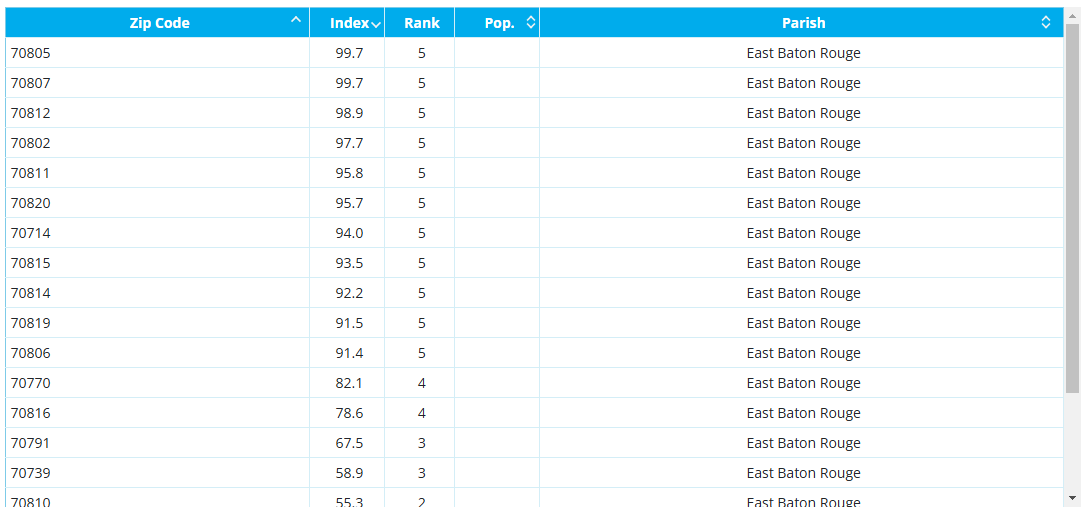
Task: Click the Parish column header label
Action: (x=803, y=23)
